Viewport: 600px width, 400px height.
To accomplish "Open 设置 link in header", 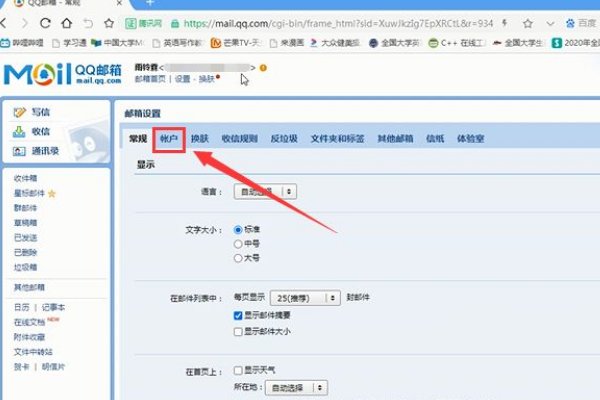I will coord(183,79).
